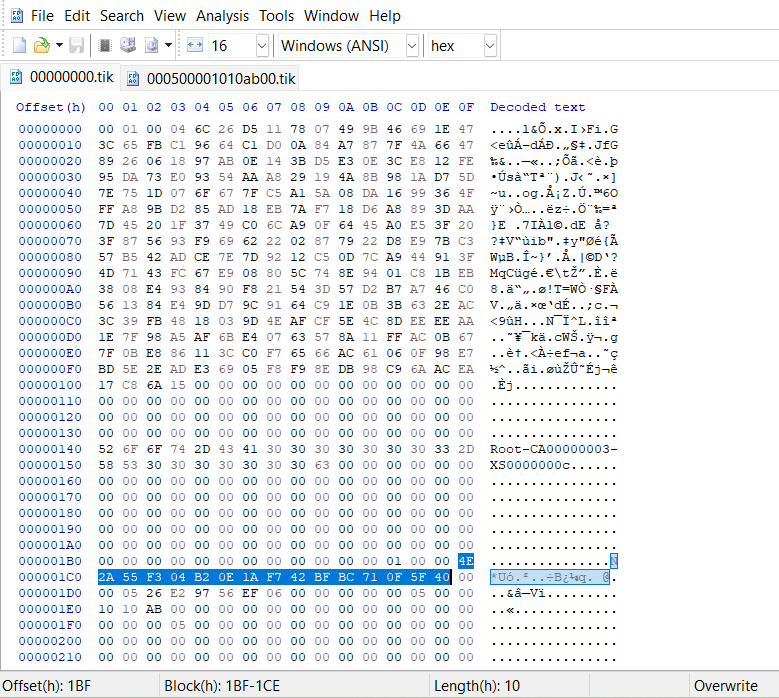Click byte 26 in row 000001D0
This screenshot has width=779, height=698.
154,593
